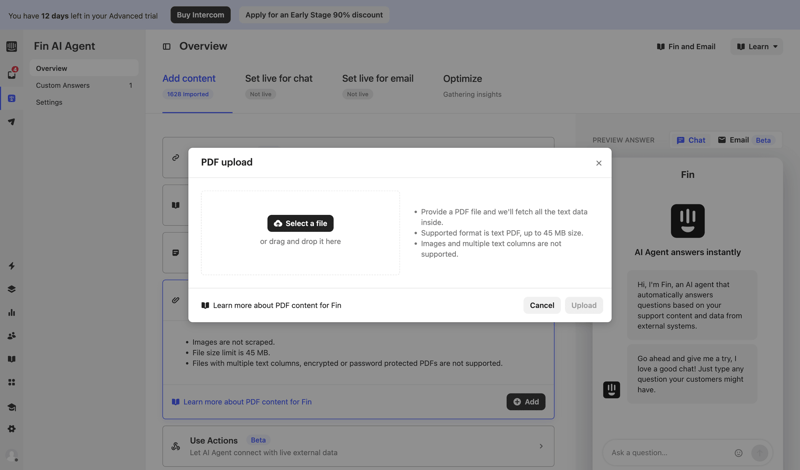The image size is (800, 470).
Task: Open the Learn dropdown
Action: pos(757,46)
